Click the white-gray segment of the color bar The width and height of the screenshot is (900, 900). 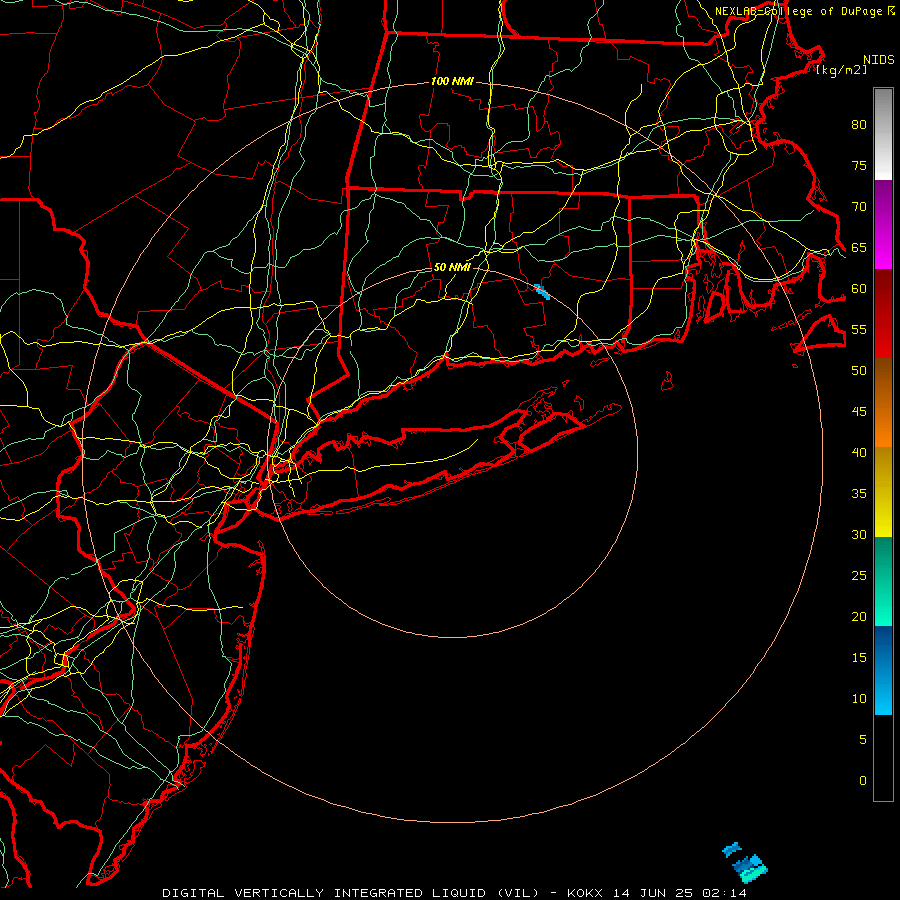tap(883, 134)
